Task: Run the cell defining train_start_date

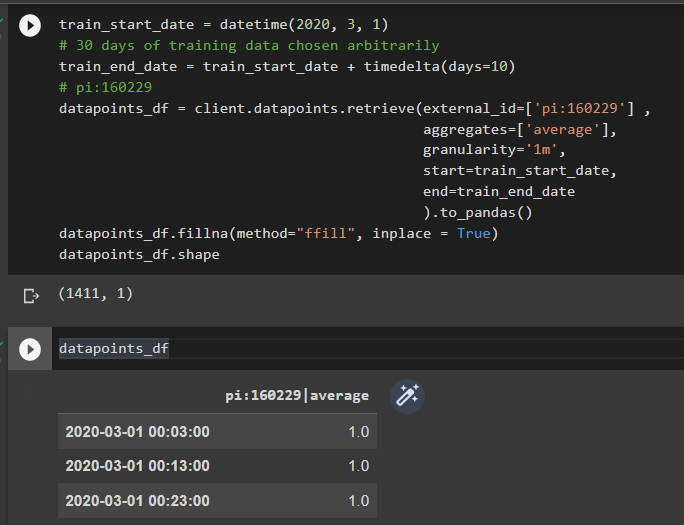Action: tap(30, 25)
